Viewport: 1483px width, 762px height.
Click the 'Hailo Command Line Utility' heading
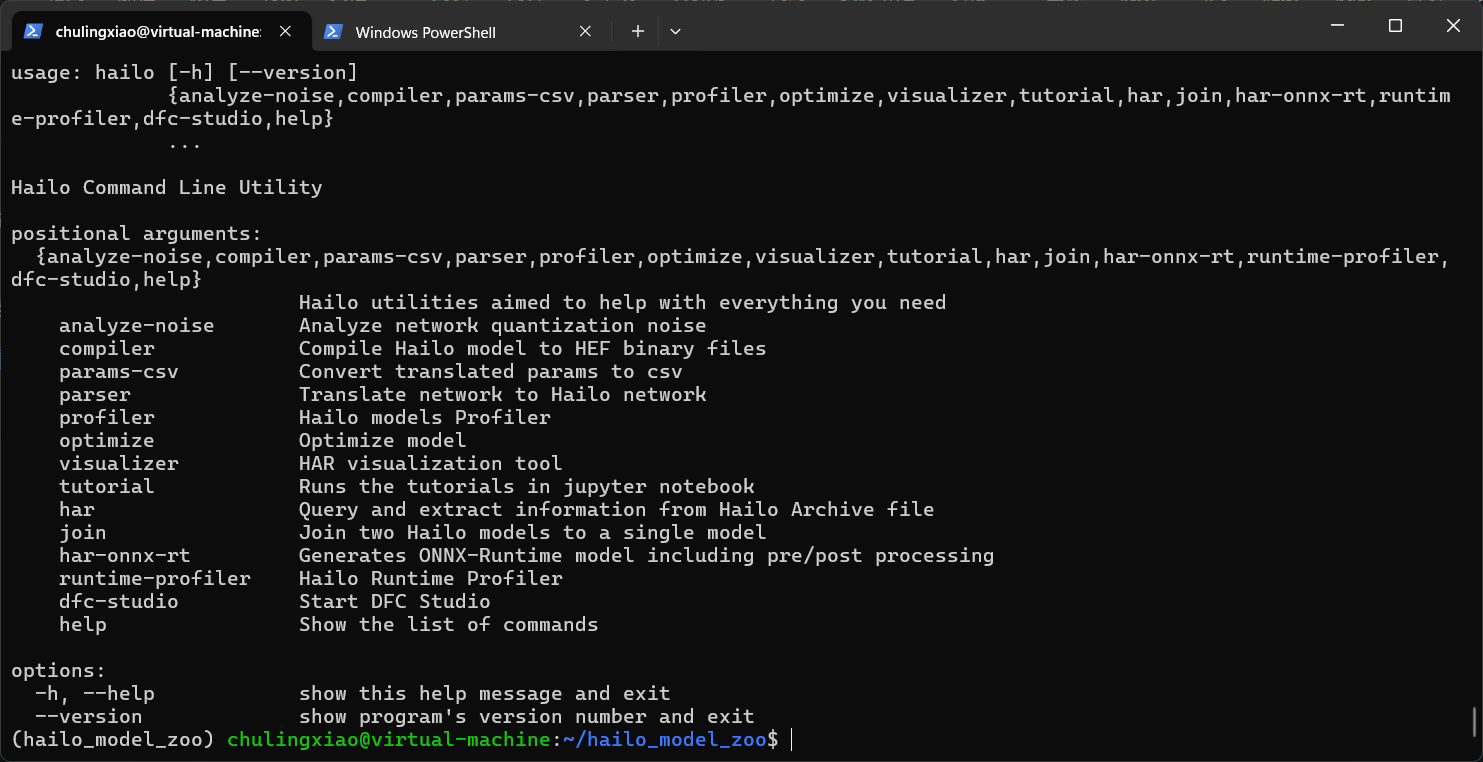166,187
